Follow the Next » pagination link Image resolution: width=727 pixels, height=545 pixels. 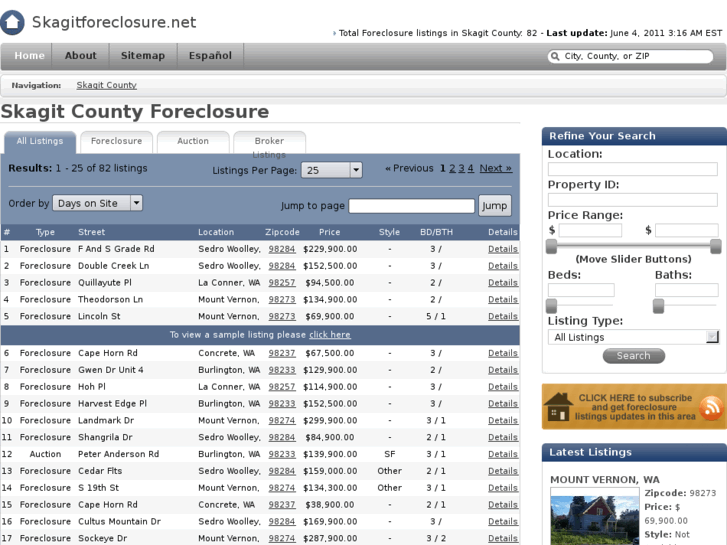click(496, 168)
